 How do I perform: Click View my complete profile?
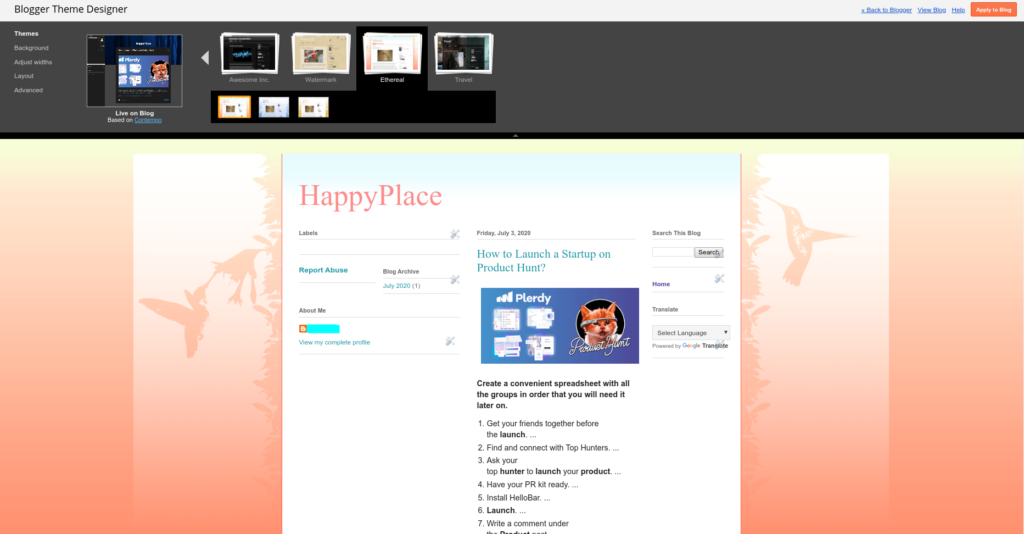coord(334,342)
